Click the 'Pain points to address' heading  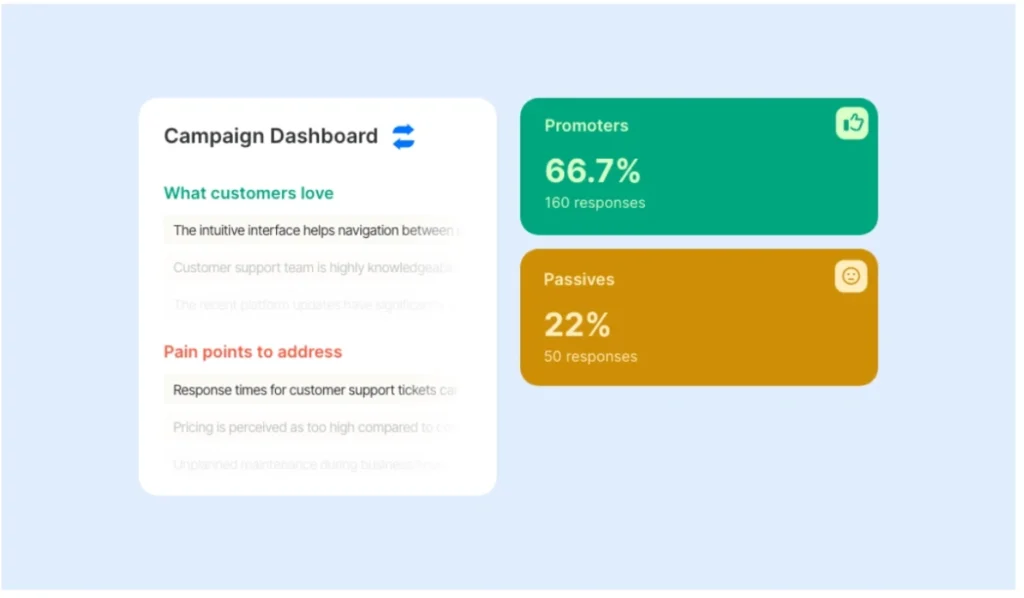tap(255, 354)
